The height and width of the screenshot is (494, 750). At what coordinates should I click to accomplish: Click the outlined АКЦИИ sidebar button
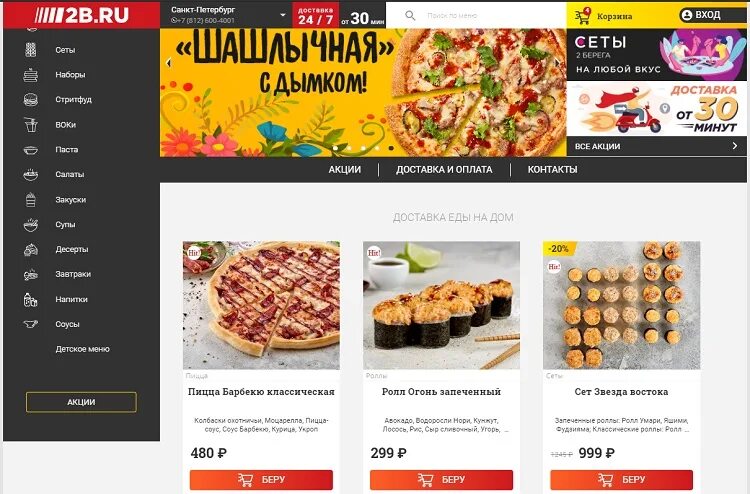tap(81, 402)
